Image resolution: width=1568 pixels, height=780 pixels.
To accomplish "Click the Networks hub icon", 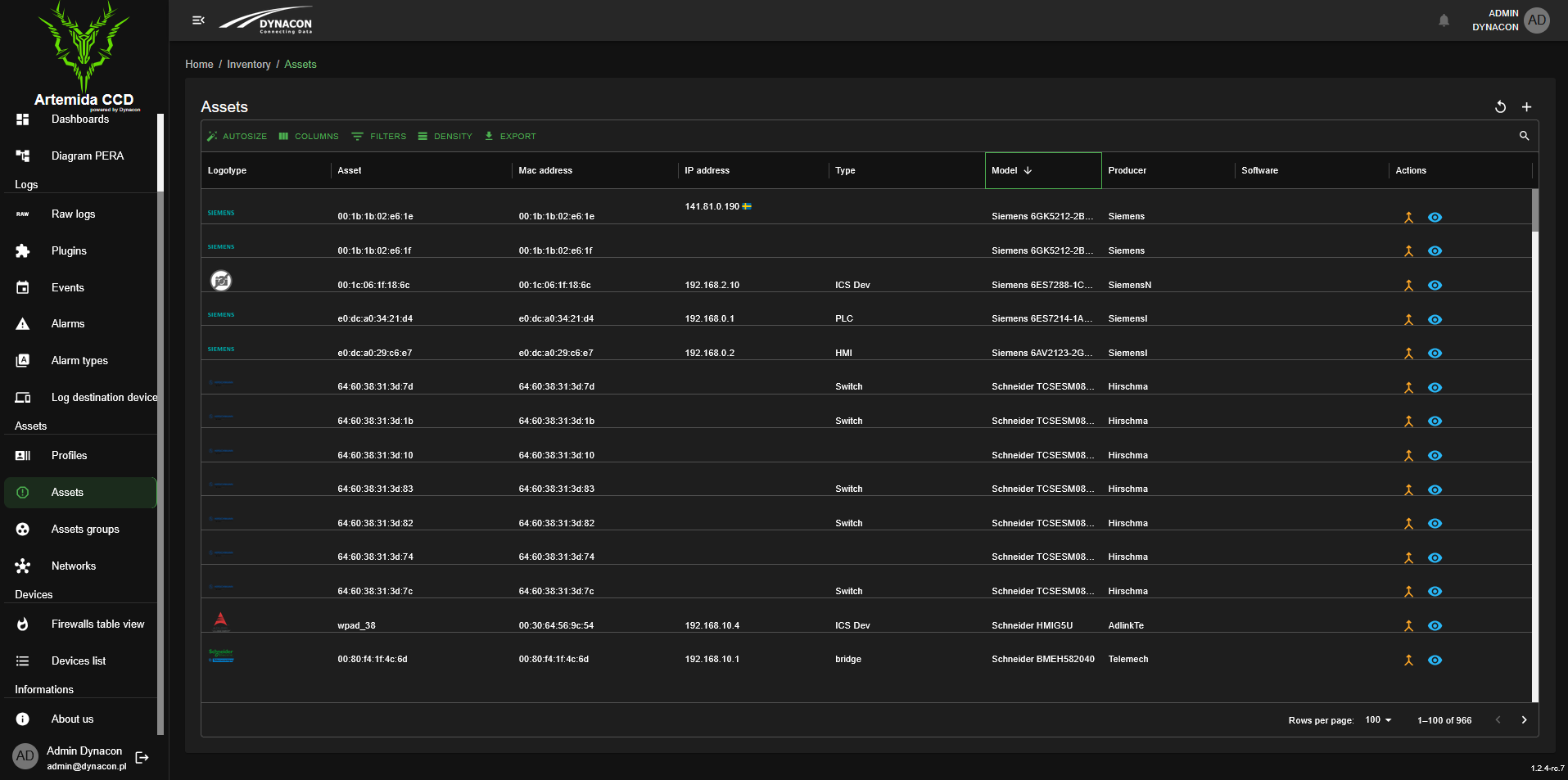I will 23,566.
